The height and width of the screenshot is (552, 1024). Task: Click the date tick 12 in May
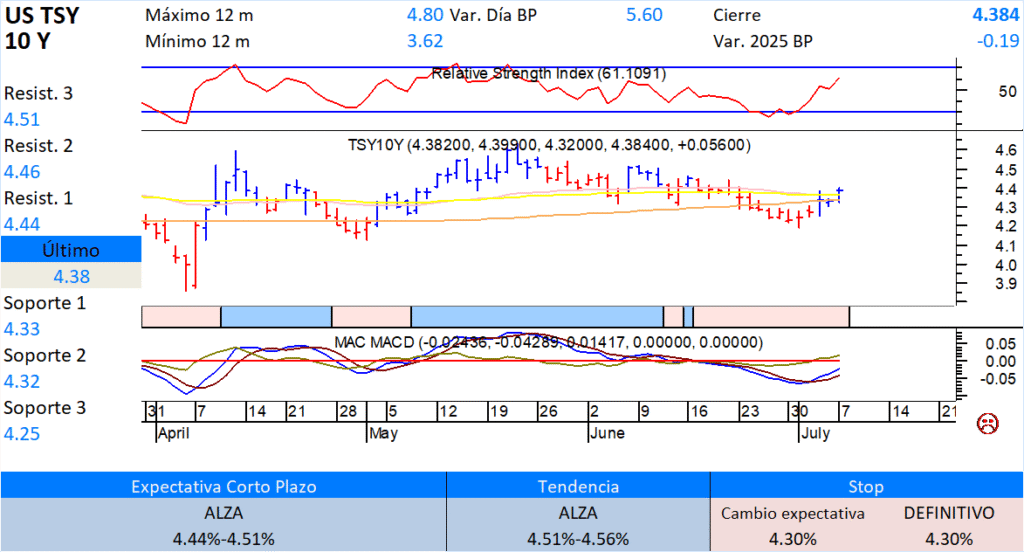point(448,412)
